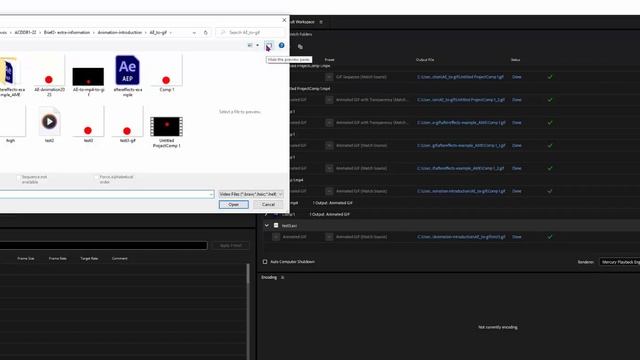Click Done status in test3.avi row
This screenshot has width=640, height=360.
click(x=517, y=237)
